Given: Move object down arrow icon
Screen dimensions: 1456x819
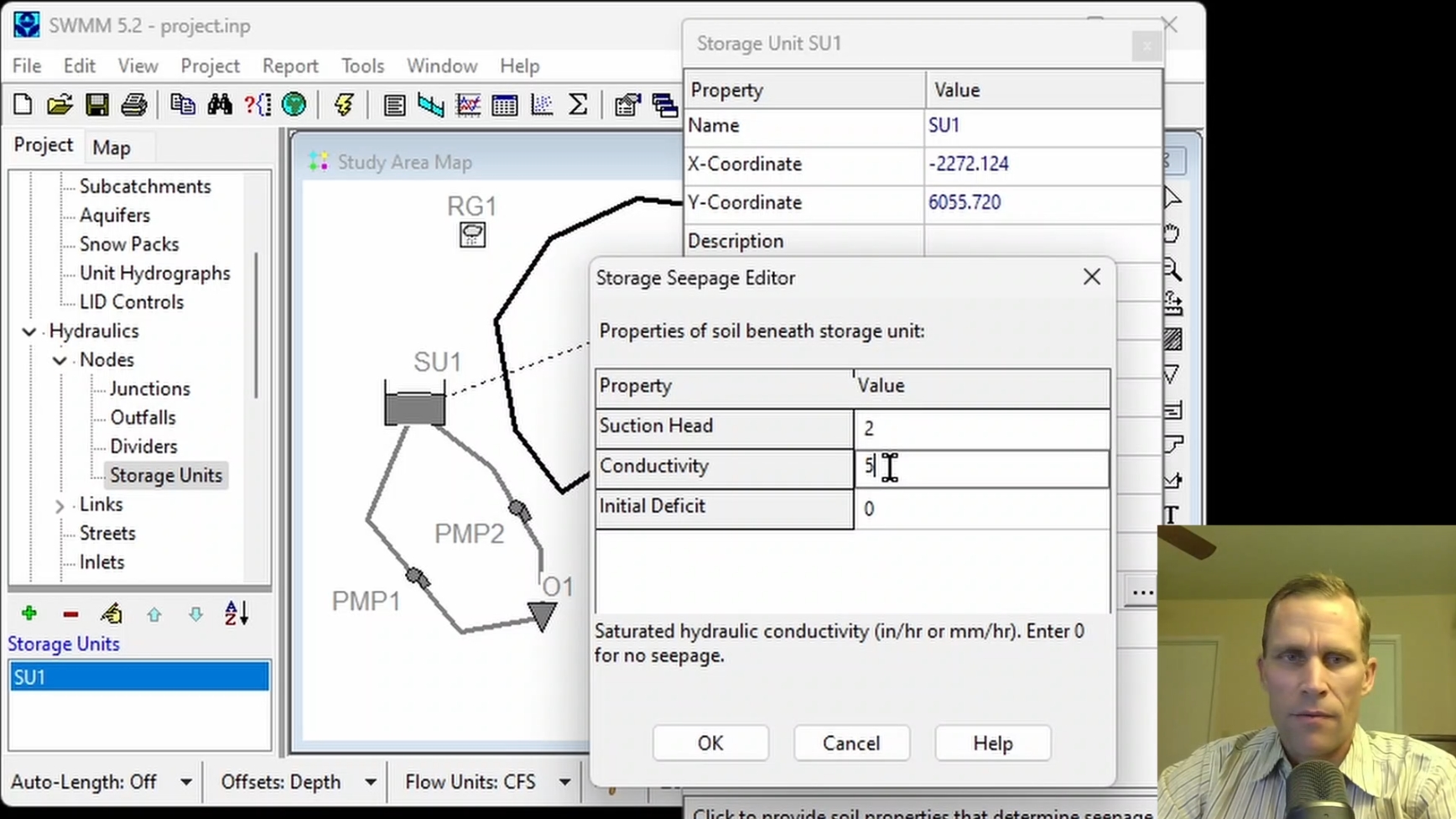Looking at the screenshot, I should tap(195, 614).
